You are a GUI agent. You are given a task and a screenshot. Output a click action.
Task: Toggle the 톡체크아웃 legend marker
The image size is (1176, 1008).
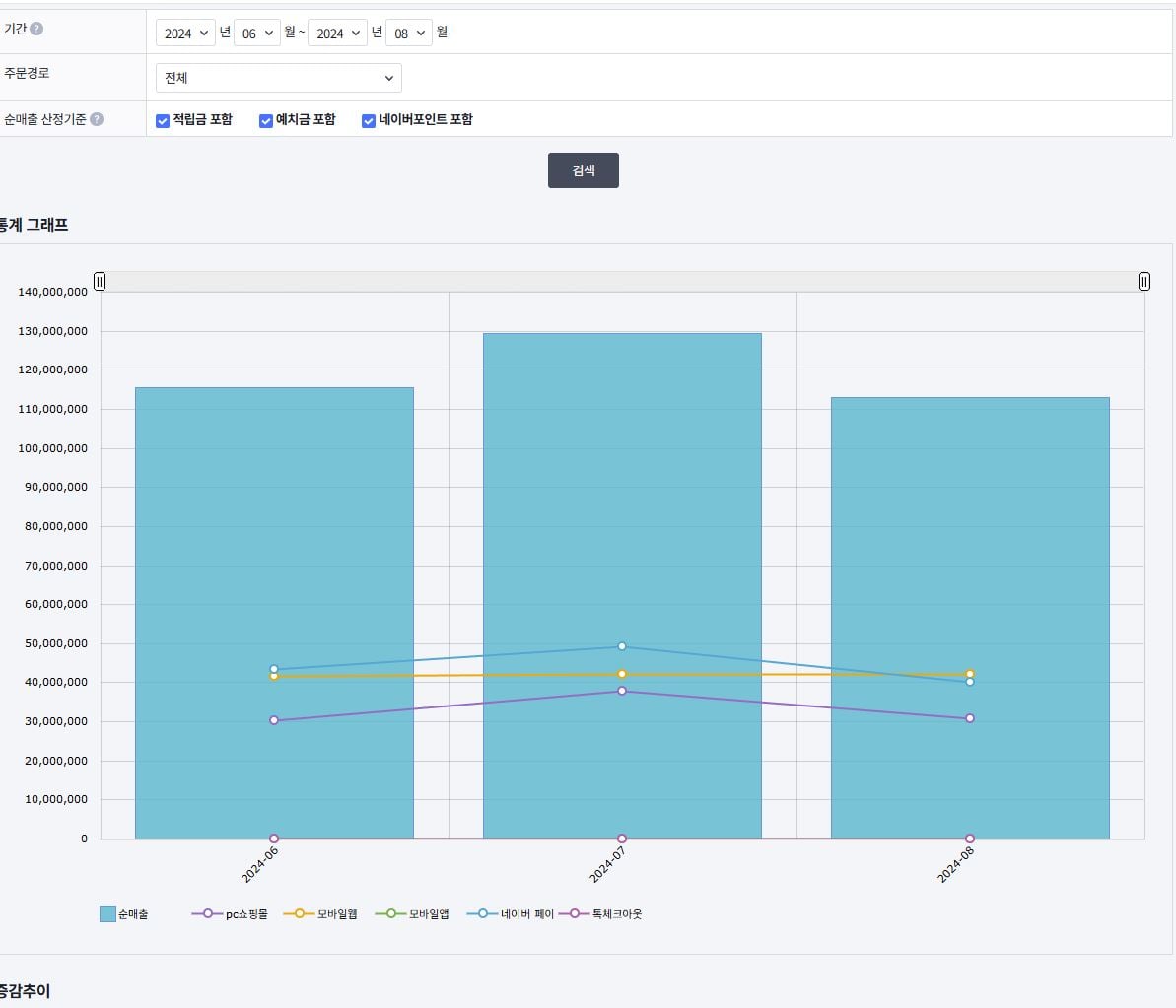(575, 913)
